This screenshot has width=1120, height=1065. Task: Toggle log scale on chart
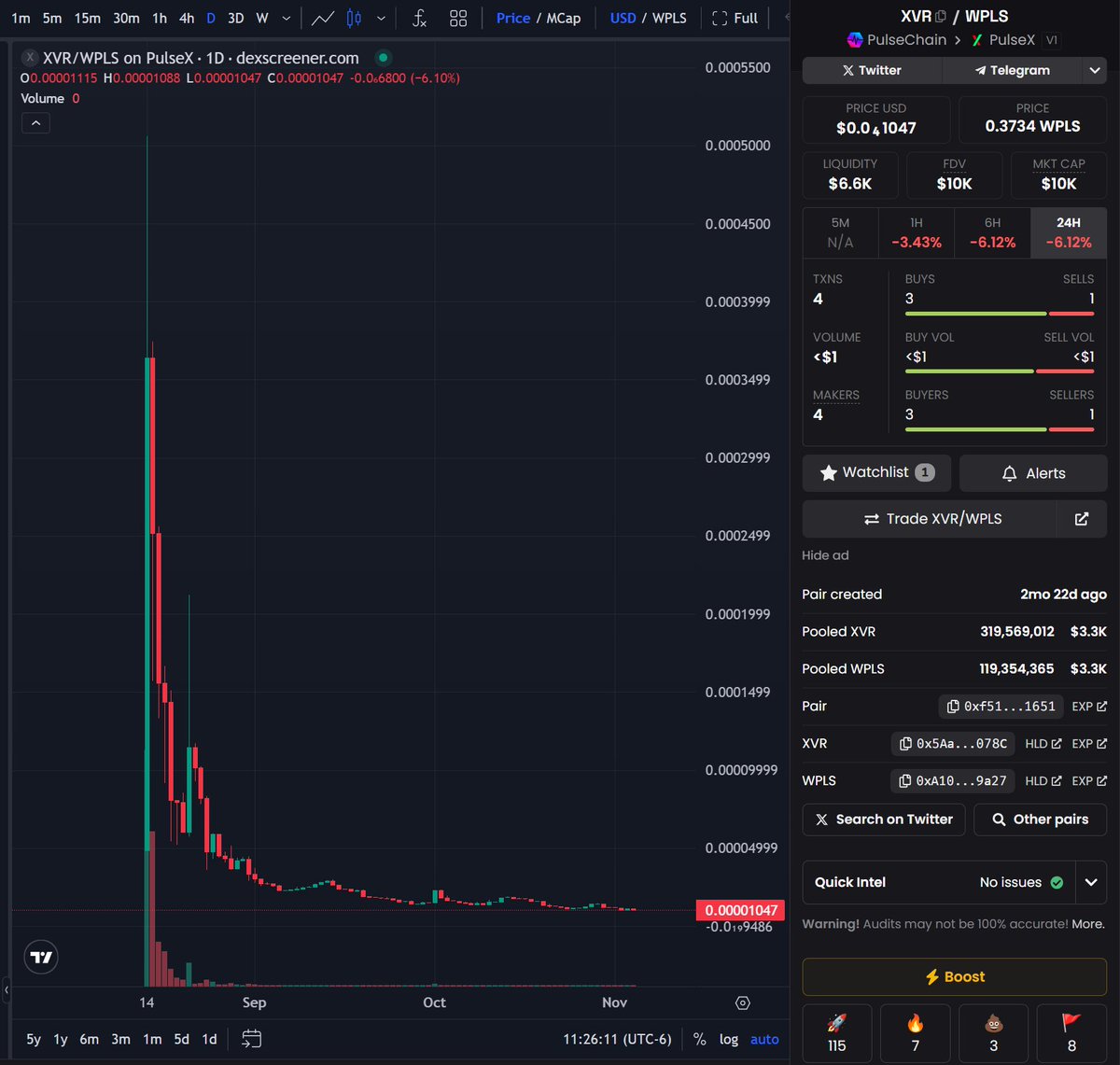click(x=729, y=1039)
